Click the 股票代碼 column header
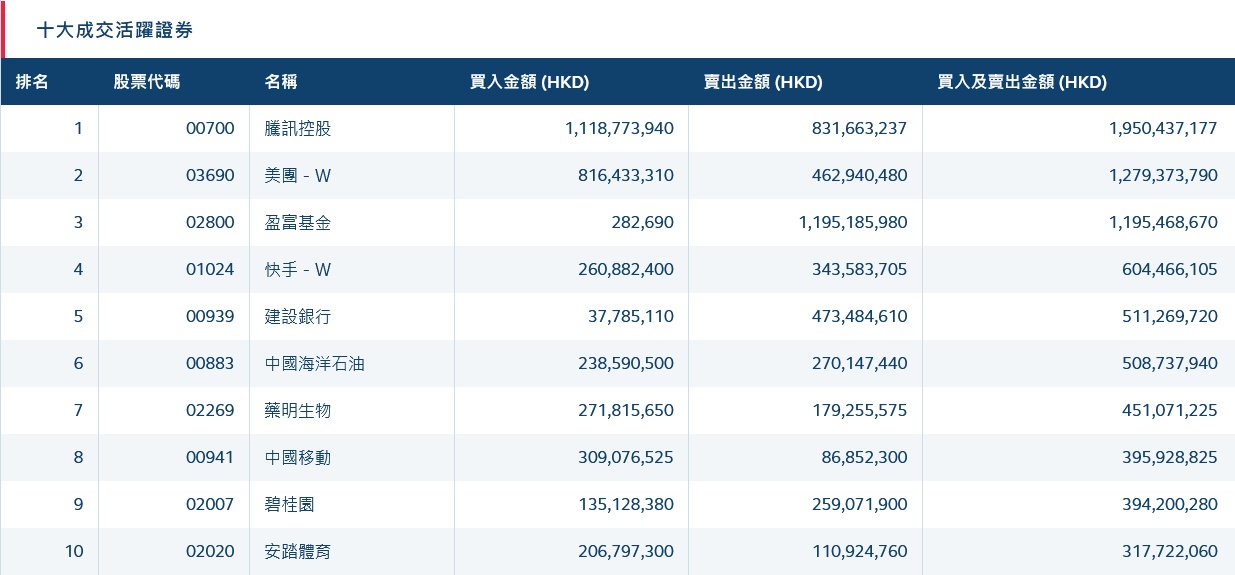The height and width of the screenshot is (575, 1235). point(147,82)
